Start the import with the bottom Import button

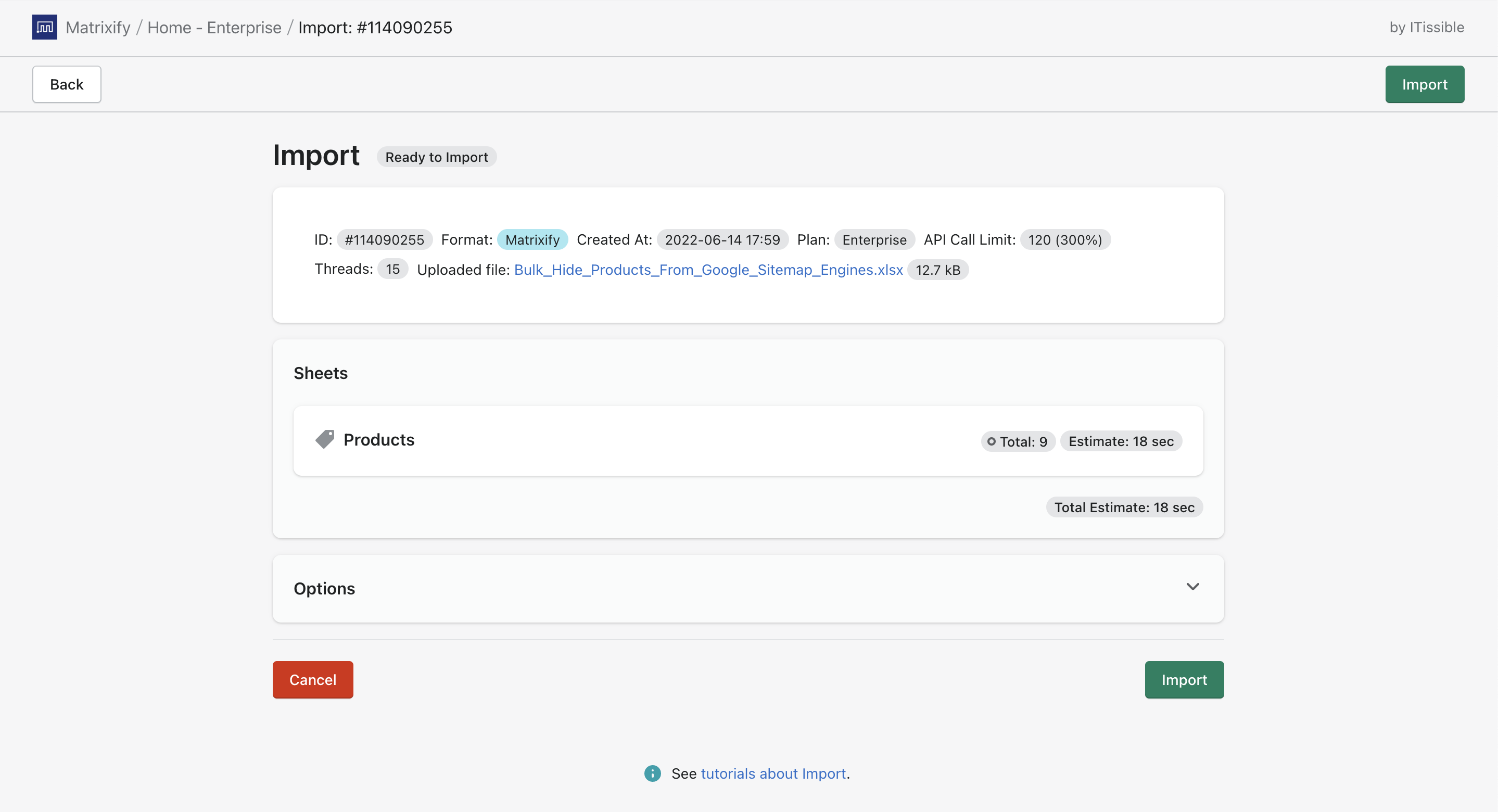point(1184,679)
